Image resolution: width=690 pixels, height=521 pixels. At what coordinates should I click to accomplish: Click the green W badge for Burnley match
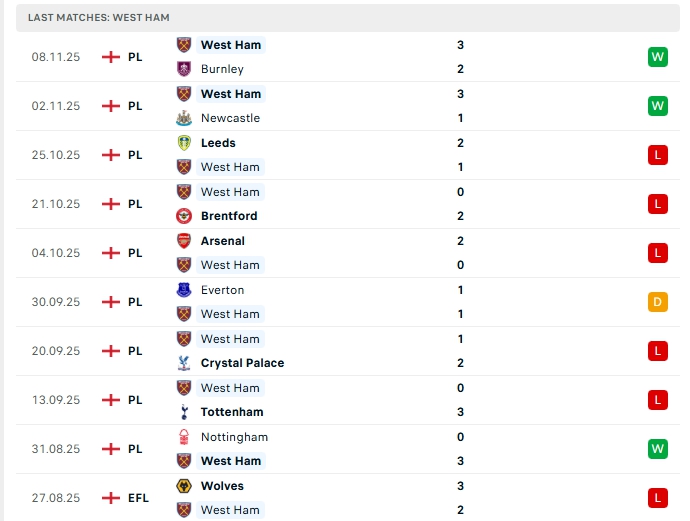tap(657, 57)
